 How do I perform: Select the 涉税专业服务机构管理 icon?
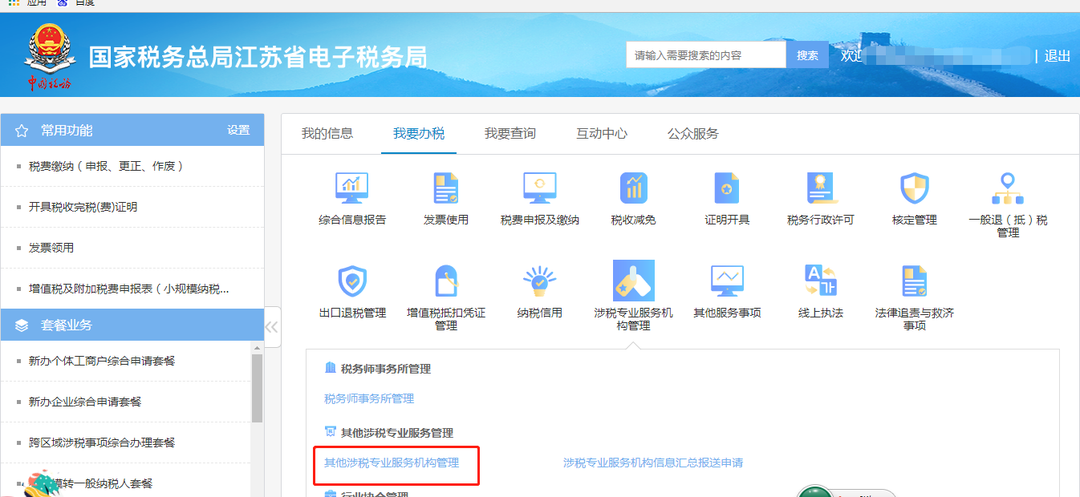tap(633, 281)
